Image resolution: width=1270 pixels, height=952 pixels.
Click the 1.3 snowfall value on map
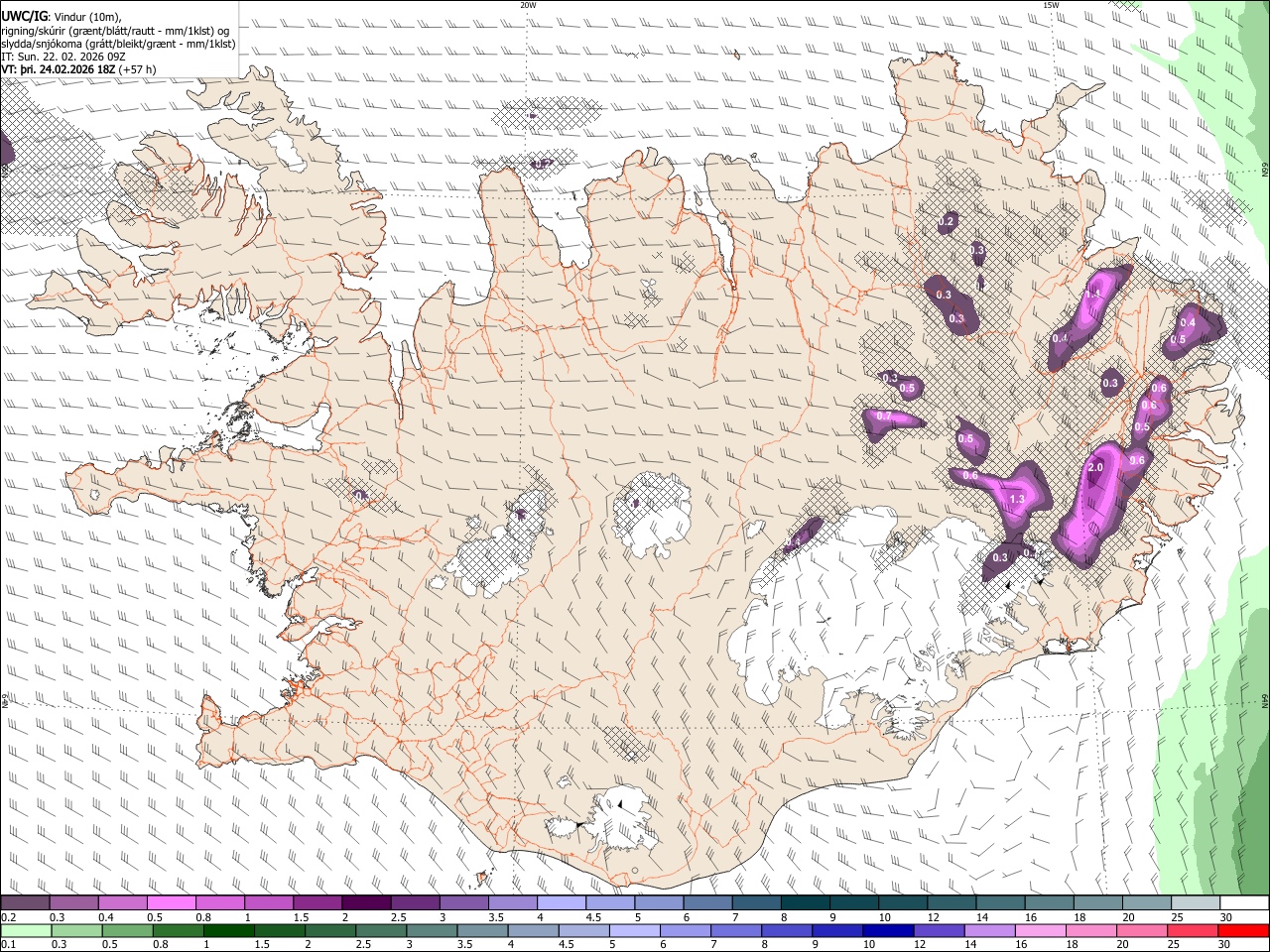pos(1016,499)
